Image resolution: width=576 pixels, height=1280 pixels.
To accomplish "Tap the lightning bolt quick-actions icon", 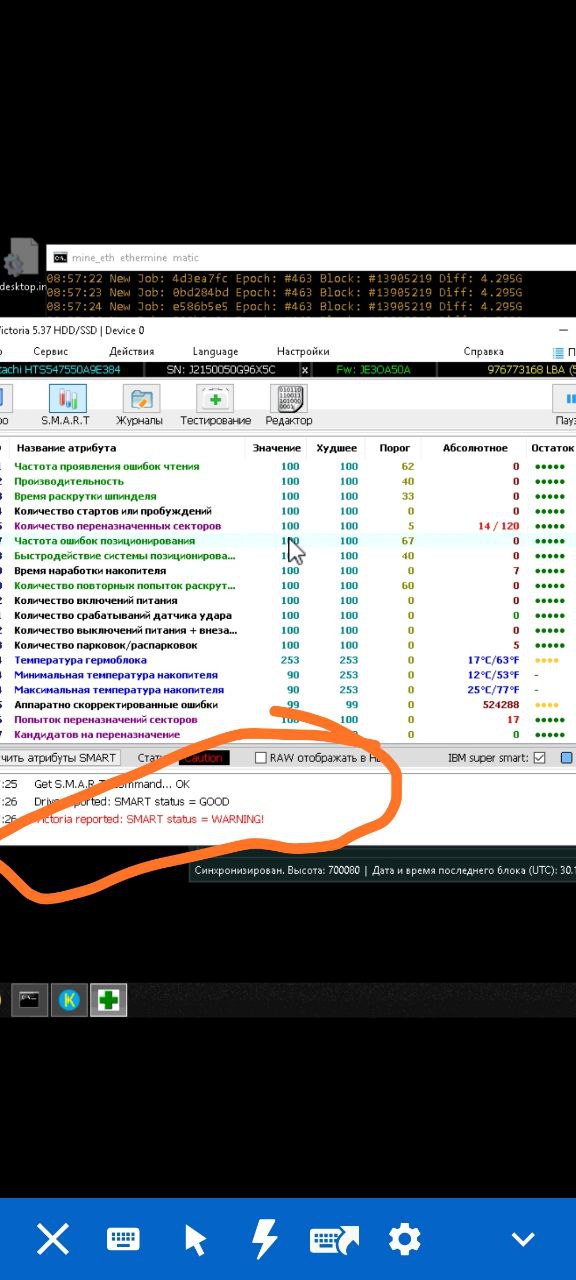I will 264,1240.
